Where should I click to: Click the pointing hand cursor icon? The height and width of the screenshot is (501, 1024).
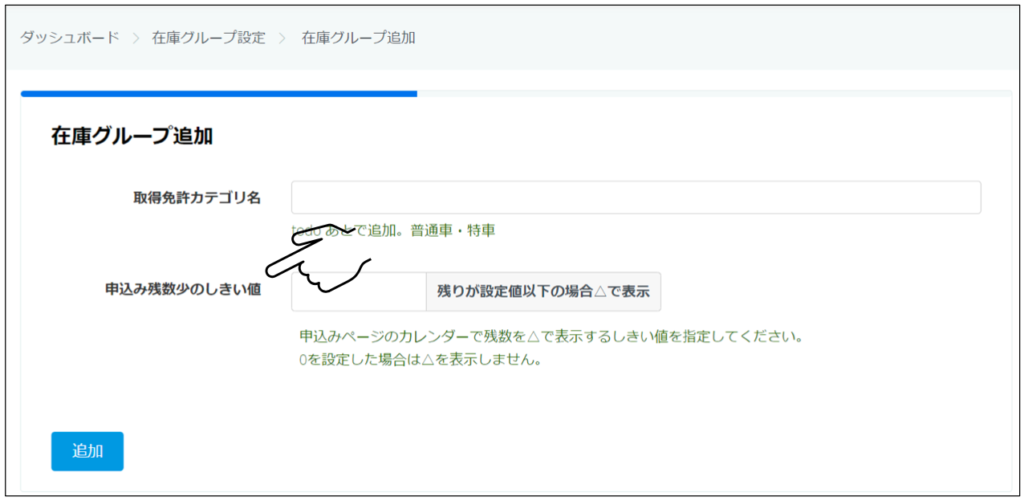(317, 260)
